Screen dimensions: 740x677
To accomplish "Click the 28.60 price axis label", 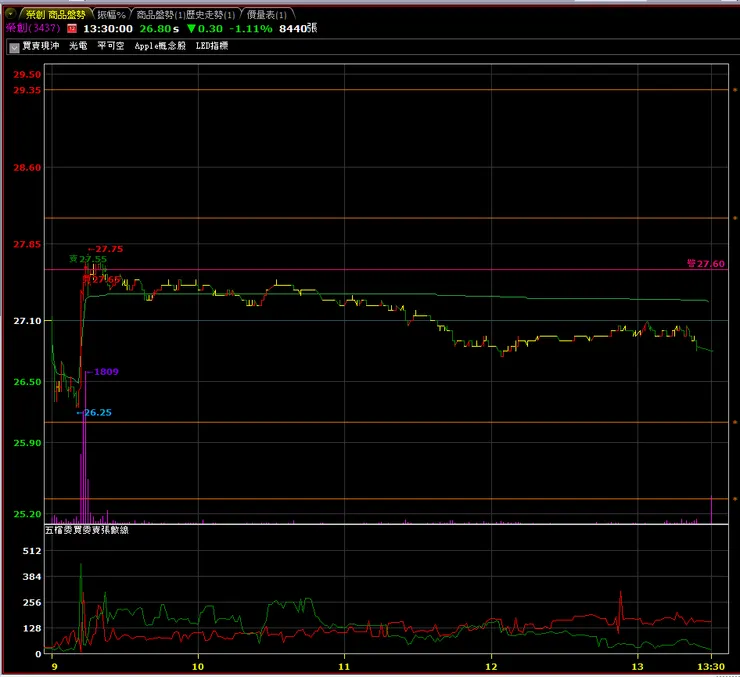I will 27,167.
